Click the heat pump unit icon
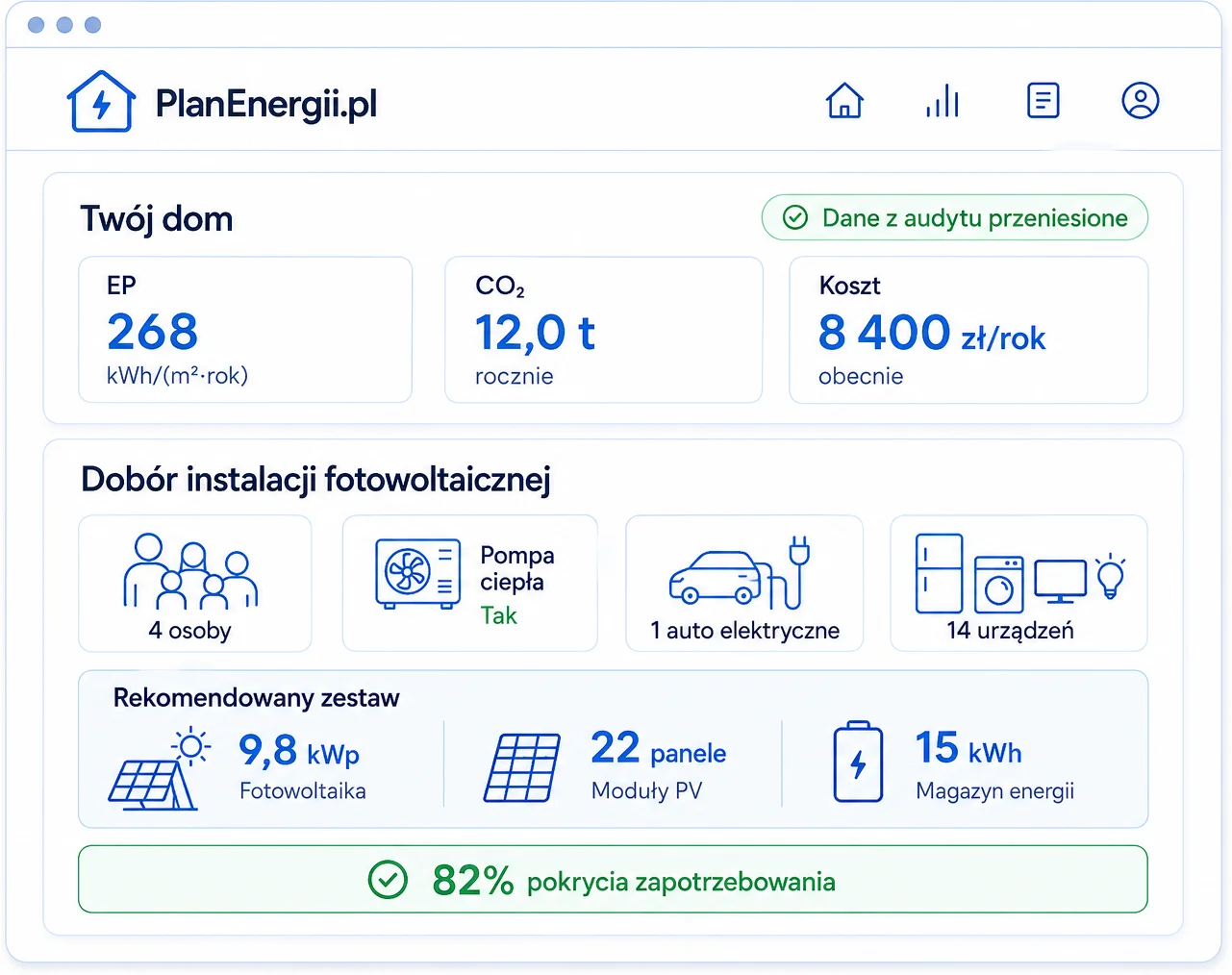Image resolution: width=1232 pixels, height=975 pixels. point(417,574)
